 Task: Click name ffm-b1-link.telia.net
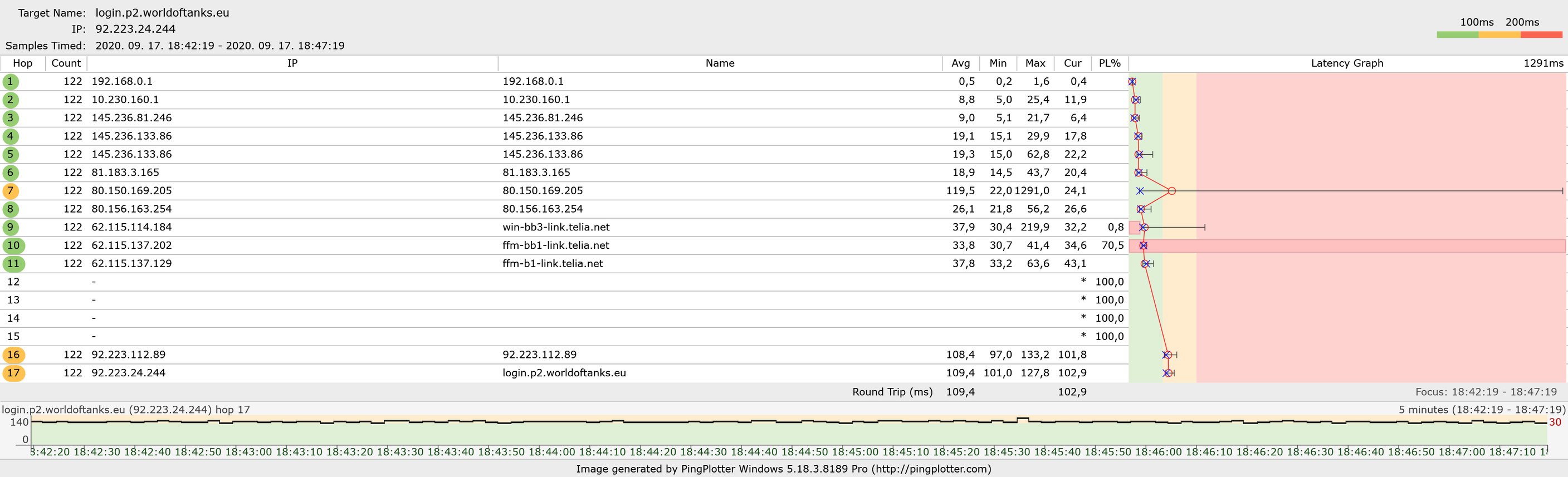coord(553,264)
